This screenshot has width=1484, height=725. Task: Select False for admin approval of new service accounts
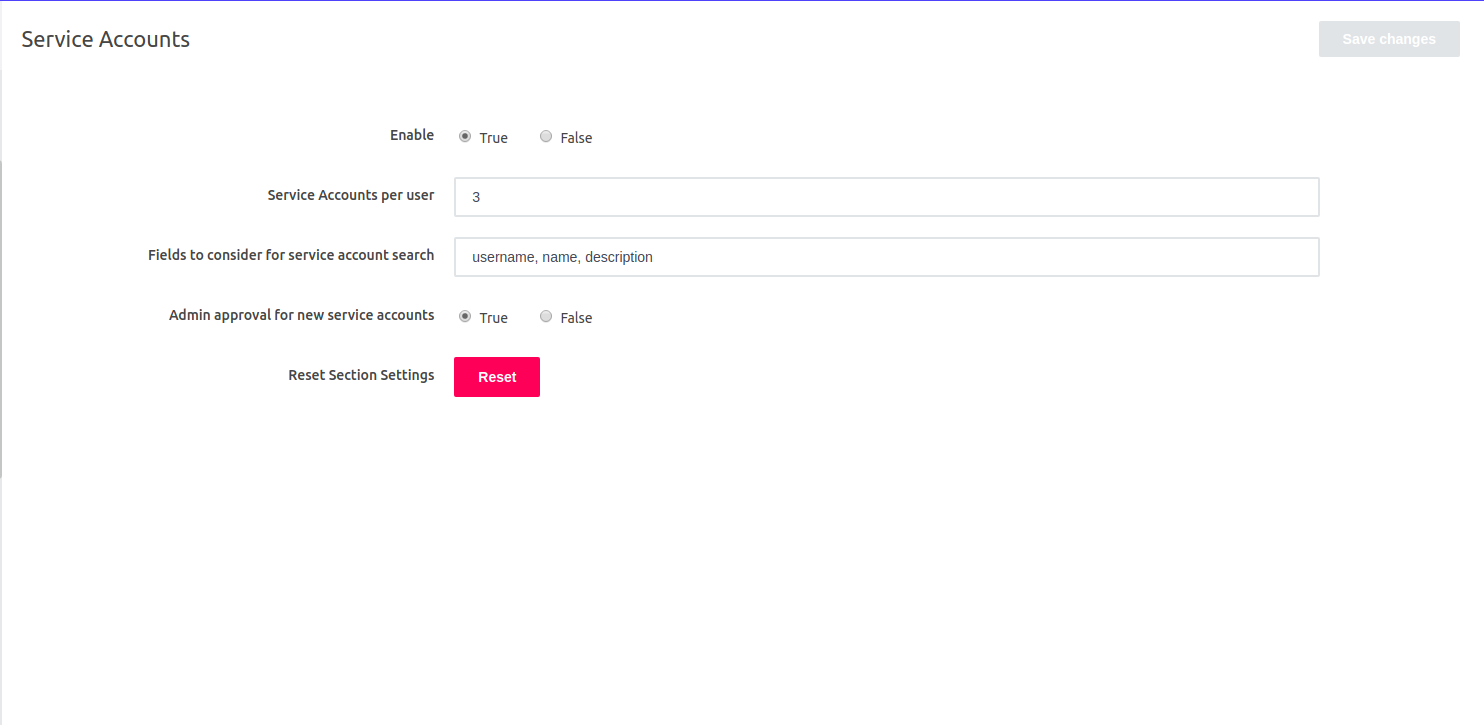click(546, 316)
